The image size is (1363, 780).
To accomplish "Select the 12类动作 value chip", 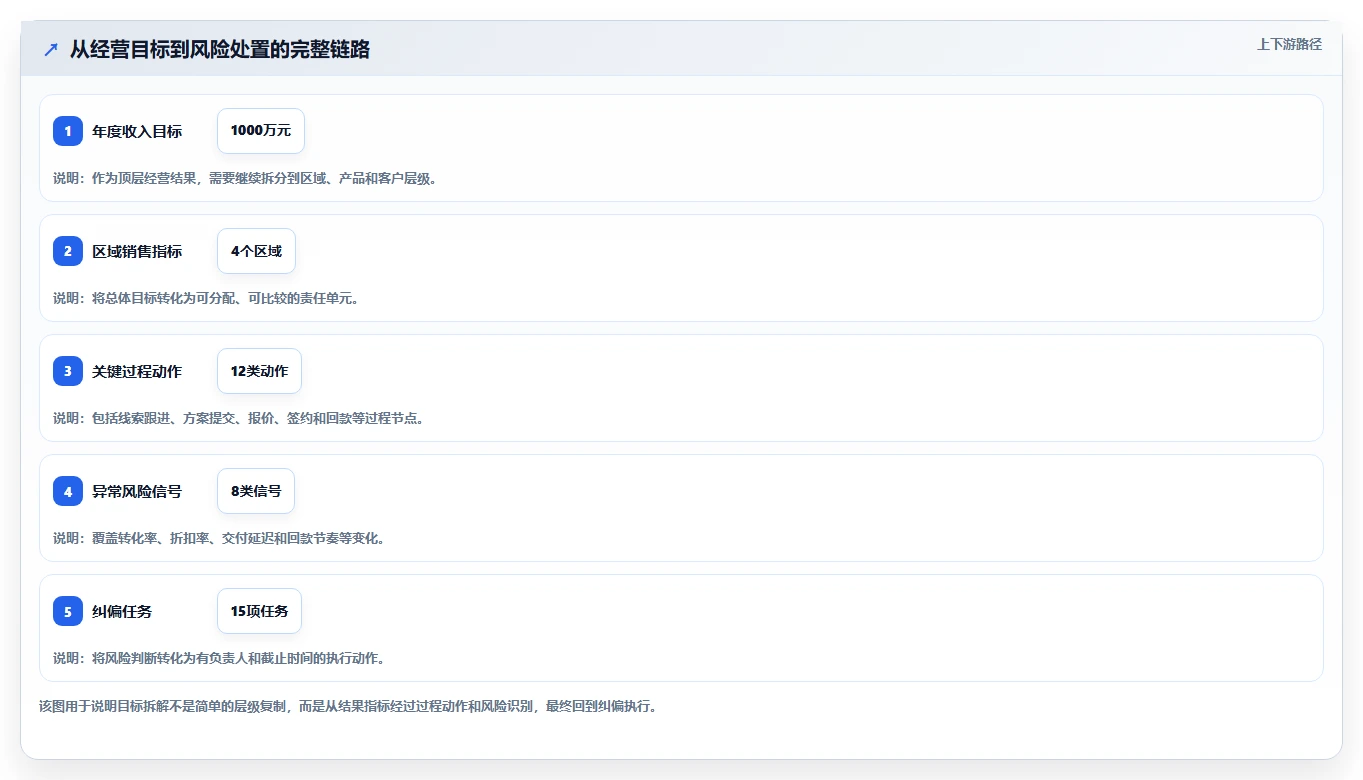I will pyautogui.click(x=259, y=371).
